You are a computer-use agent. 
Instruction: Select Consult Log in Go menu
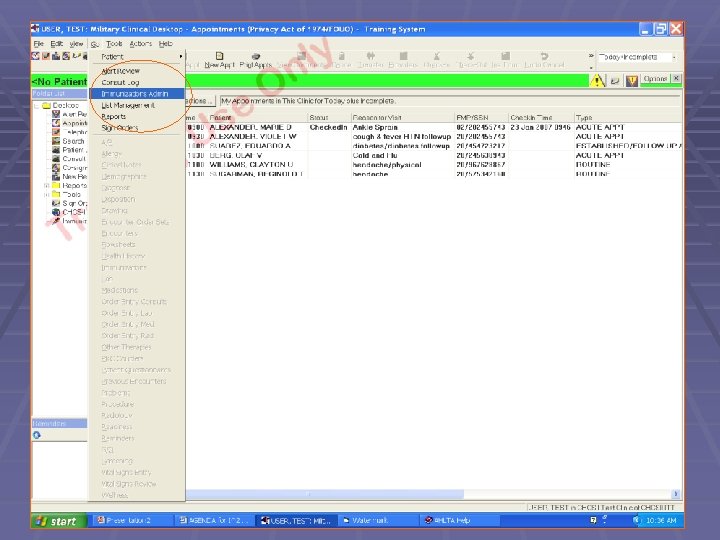tap(137, 82)
